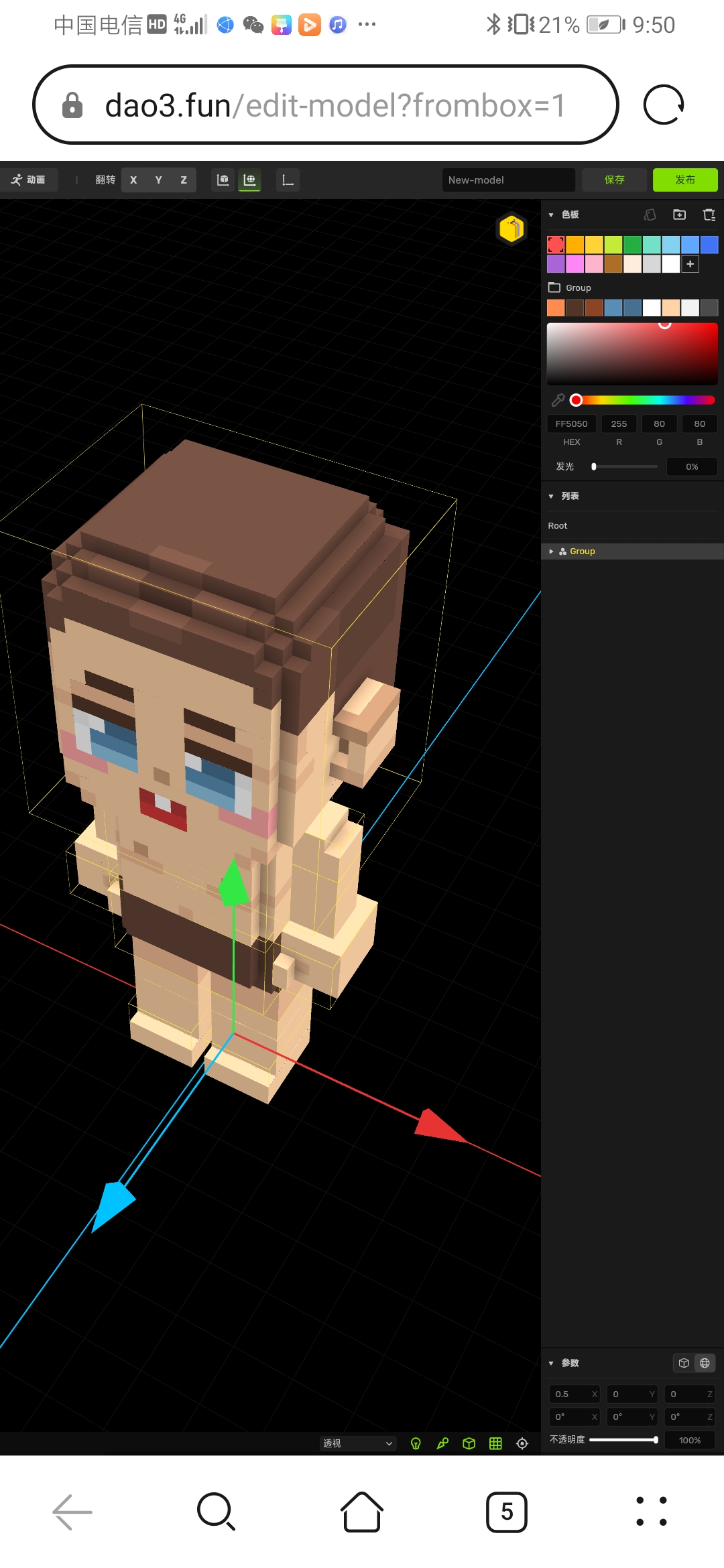This screenshot has width=724, height=1568.
Task: Select the dark brown Group swatch
Action: click(x=575, y=308)
